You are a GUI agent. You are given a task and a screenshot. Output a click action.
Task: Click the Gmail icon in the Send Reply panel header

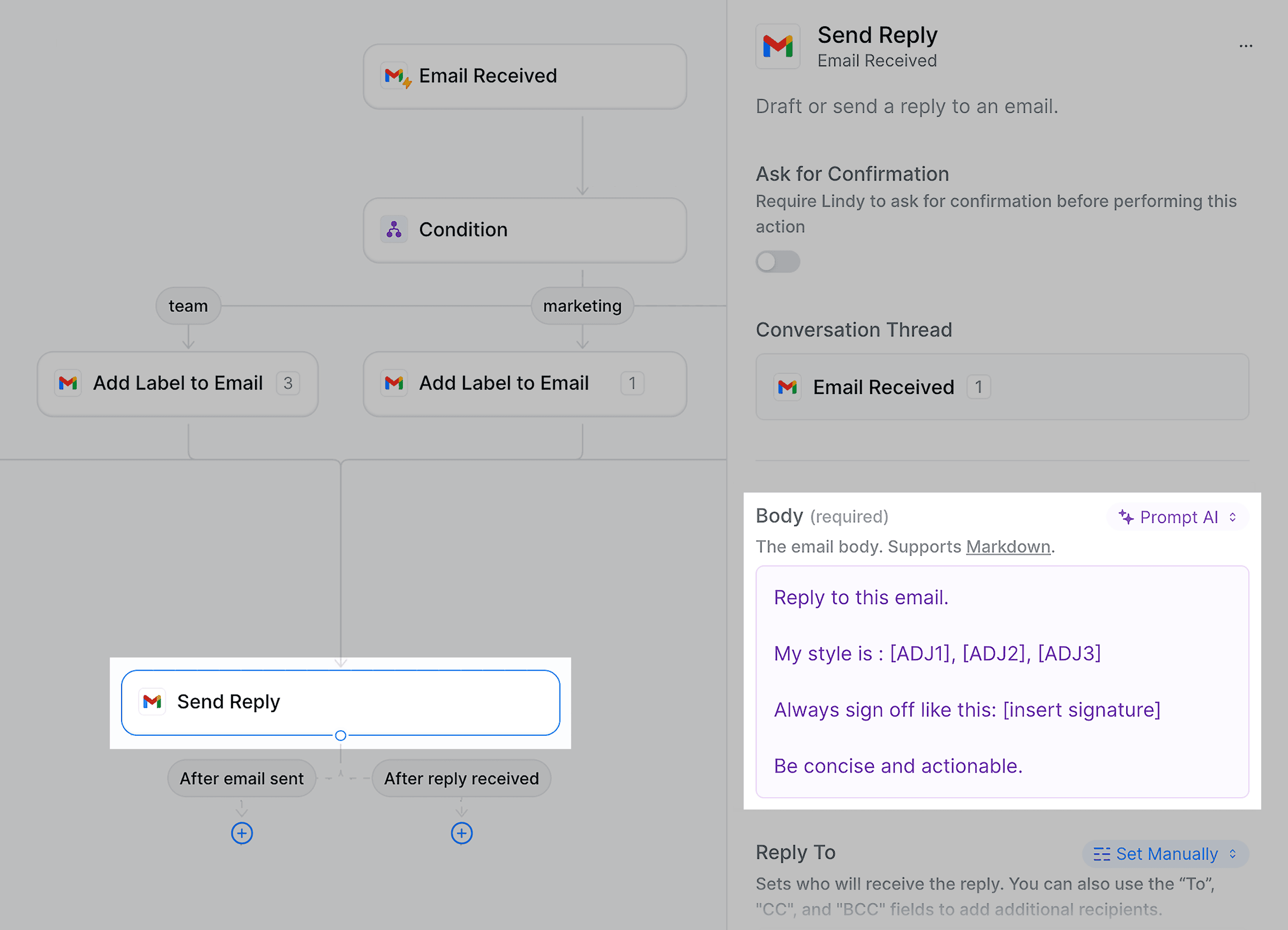778,46
